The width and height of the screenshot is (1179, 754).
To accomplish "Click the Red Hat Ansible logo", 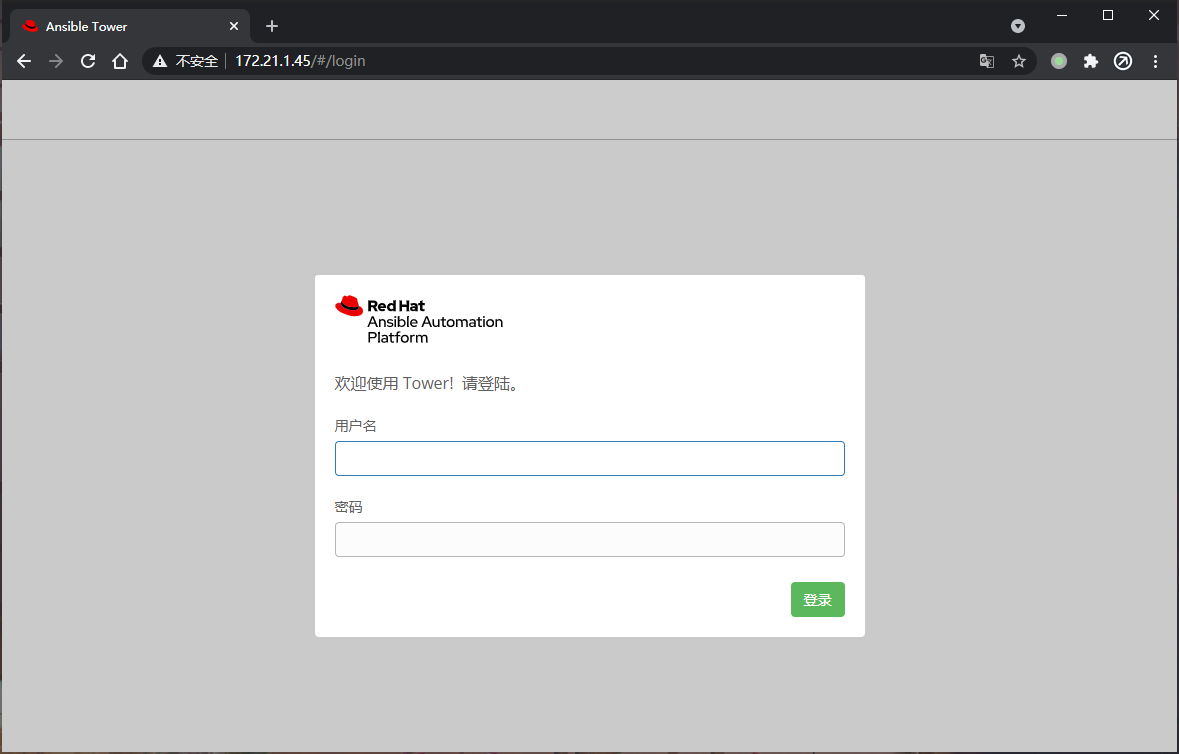I will pos(419,320).
